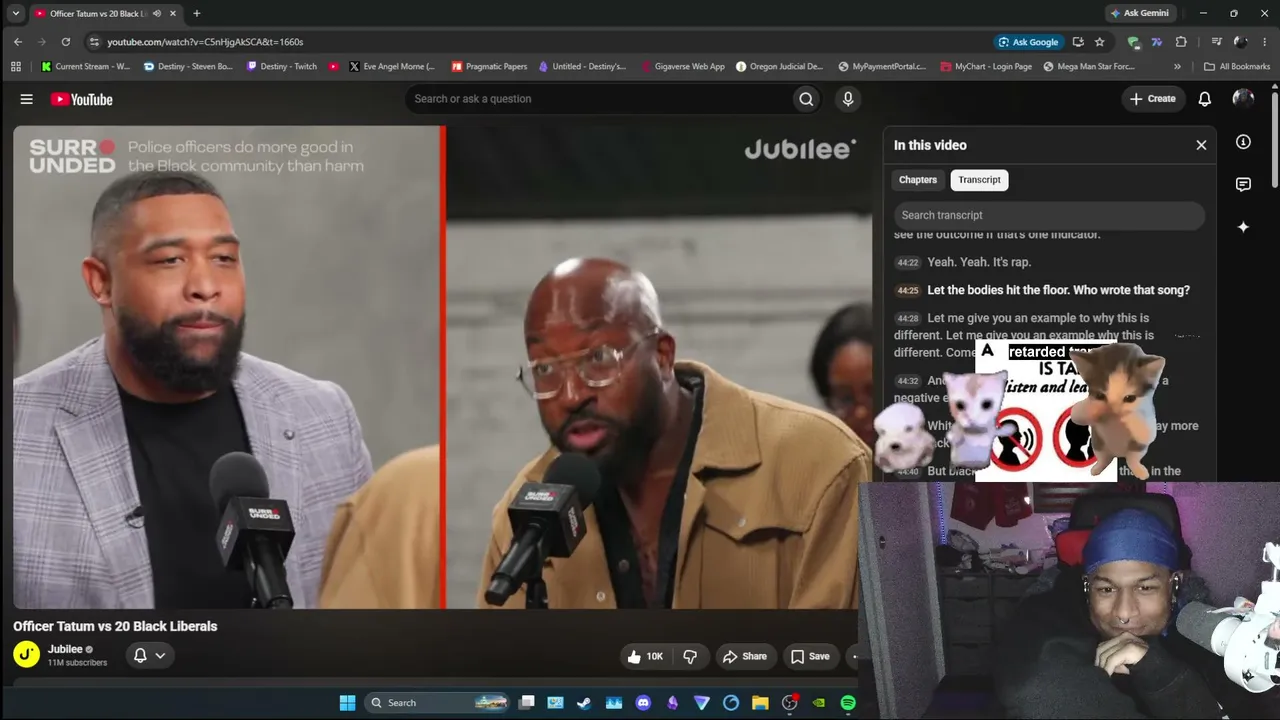This screenshot has width=1280, height=720.
Task: Expand the tab search dropdown arrow
Action: [16, 14]
